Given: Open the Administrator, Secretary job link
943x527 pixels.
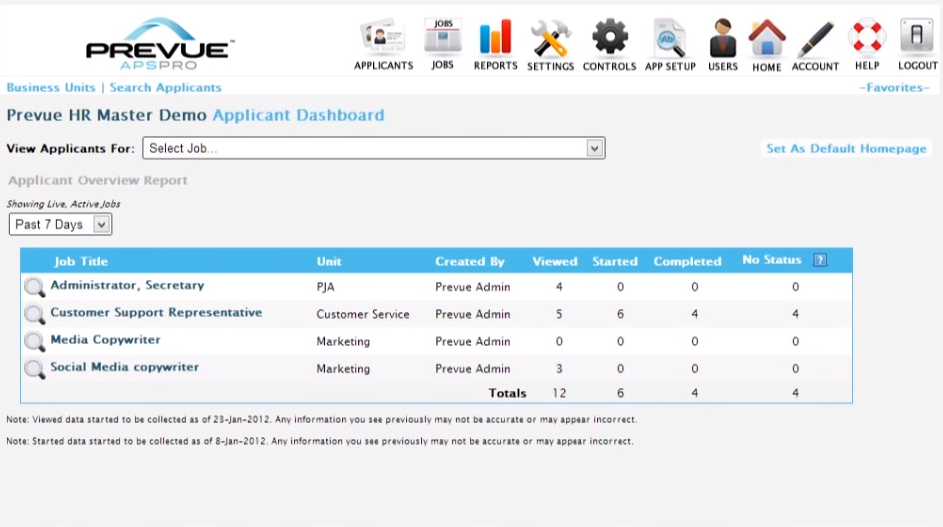Looking at the screenshot, I should point(127,285).
